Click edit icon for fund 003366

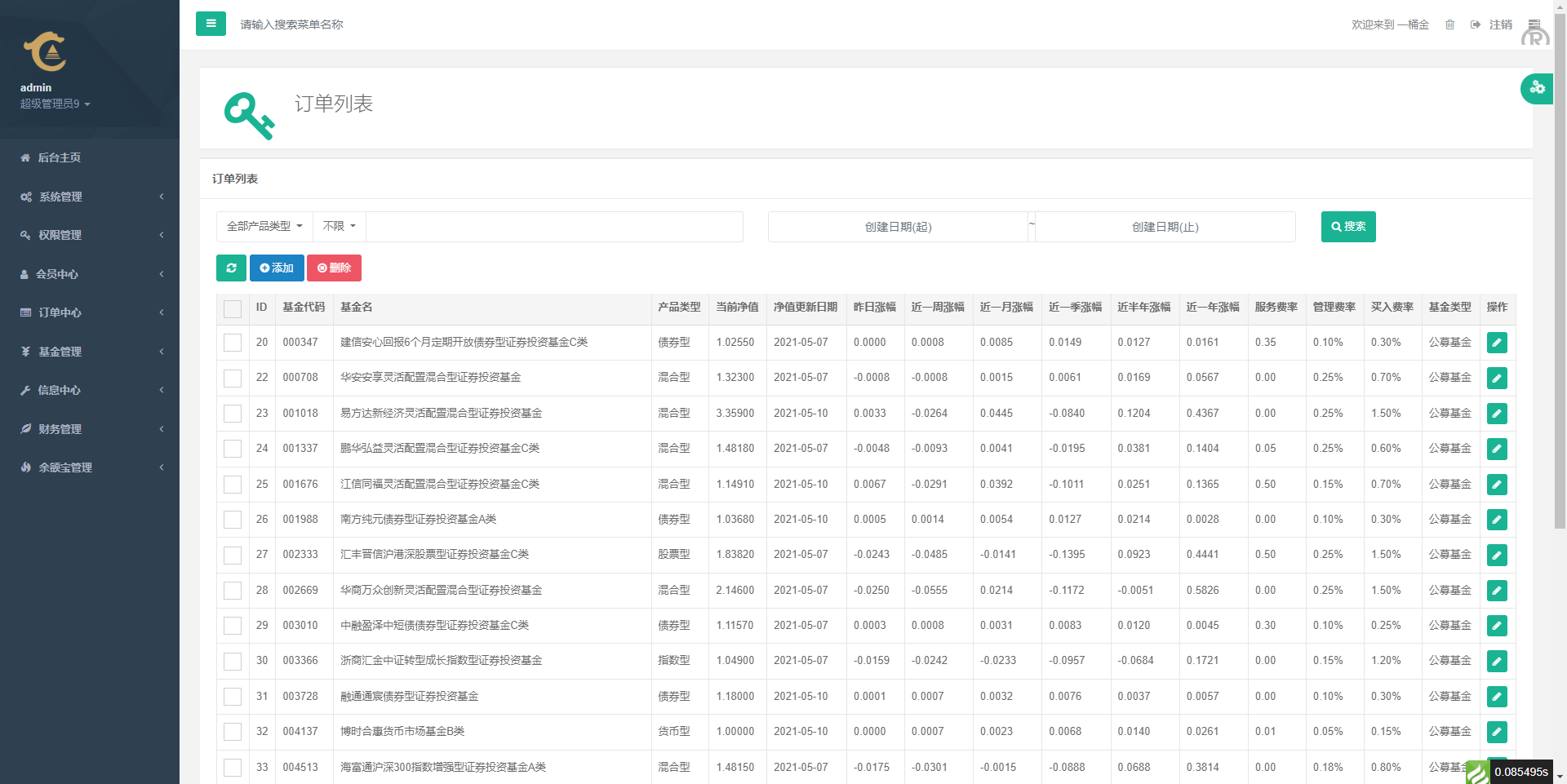(1497, 661)
